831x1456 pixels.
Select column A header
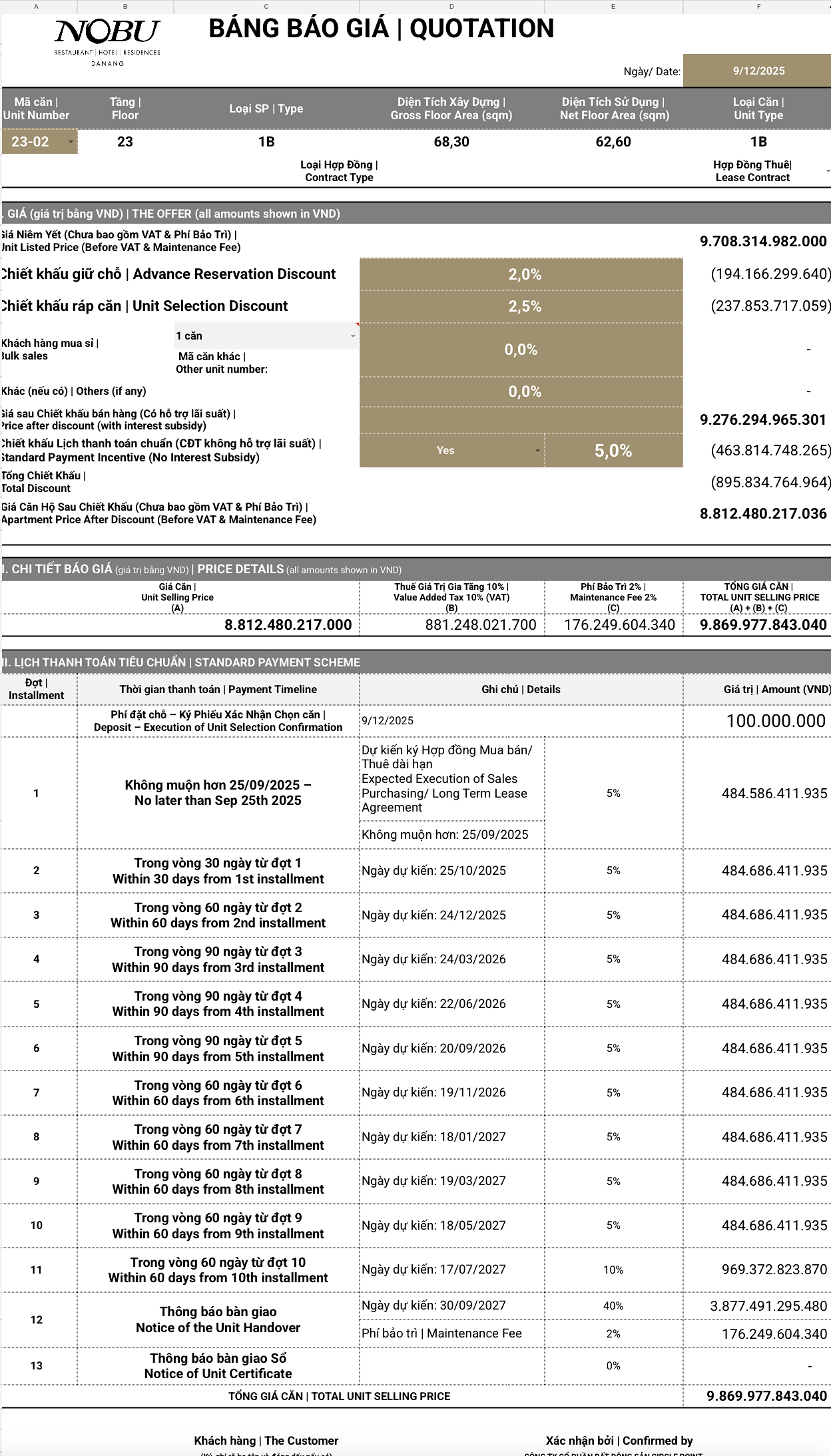37,7
